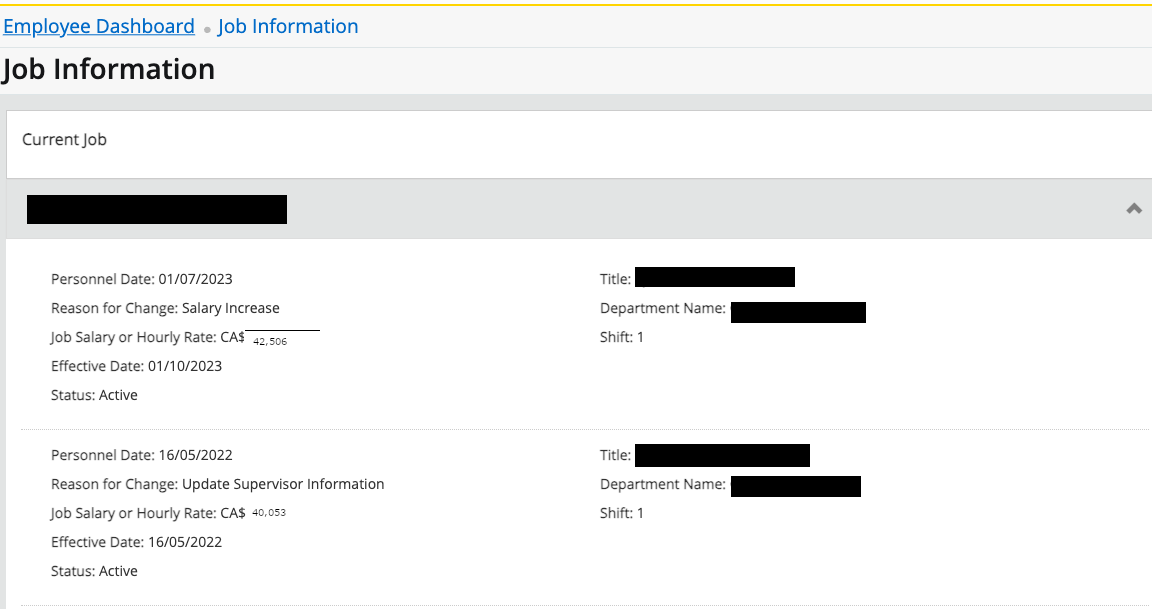1152x609 pixels.
Task: Click the breadcrumb separator dot
Action: click(207, 29)
